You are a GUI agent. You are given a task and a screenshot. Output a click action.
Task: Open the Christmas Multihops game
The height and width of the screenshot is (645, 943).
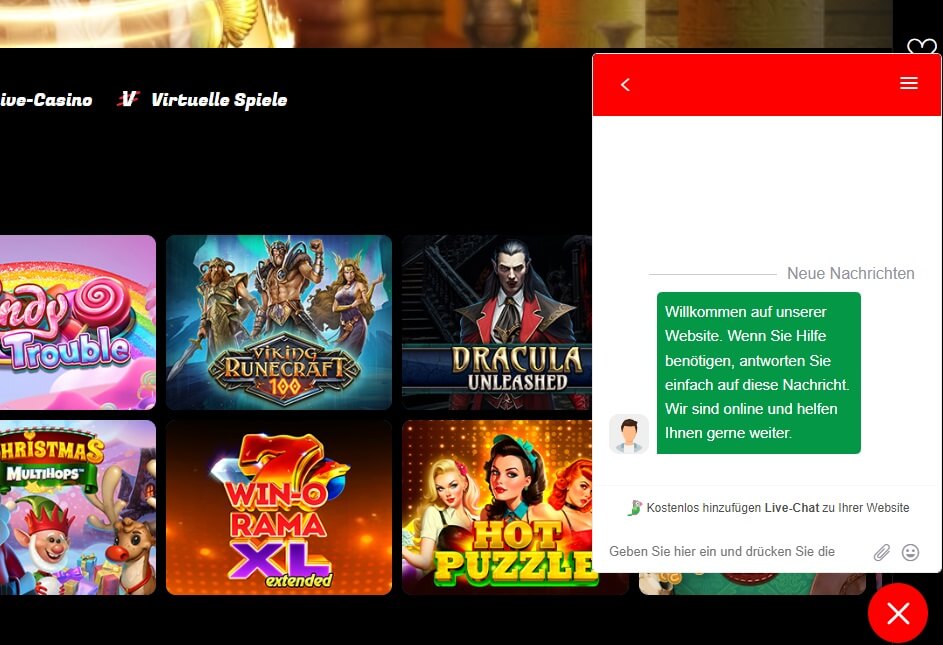pyautogui.click(x=78, y=507)
